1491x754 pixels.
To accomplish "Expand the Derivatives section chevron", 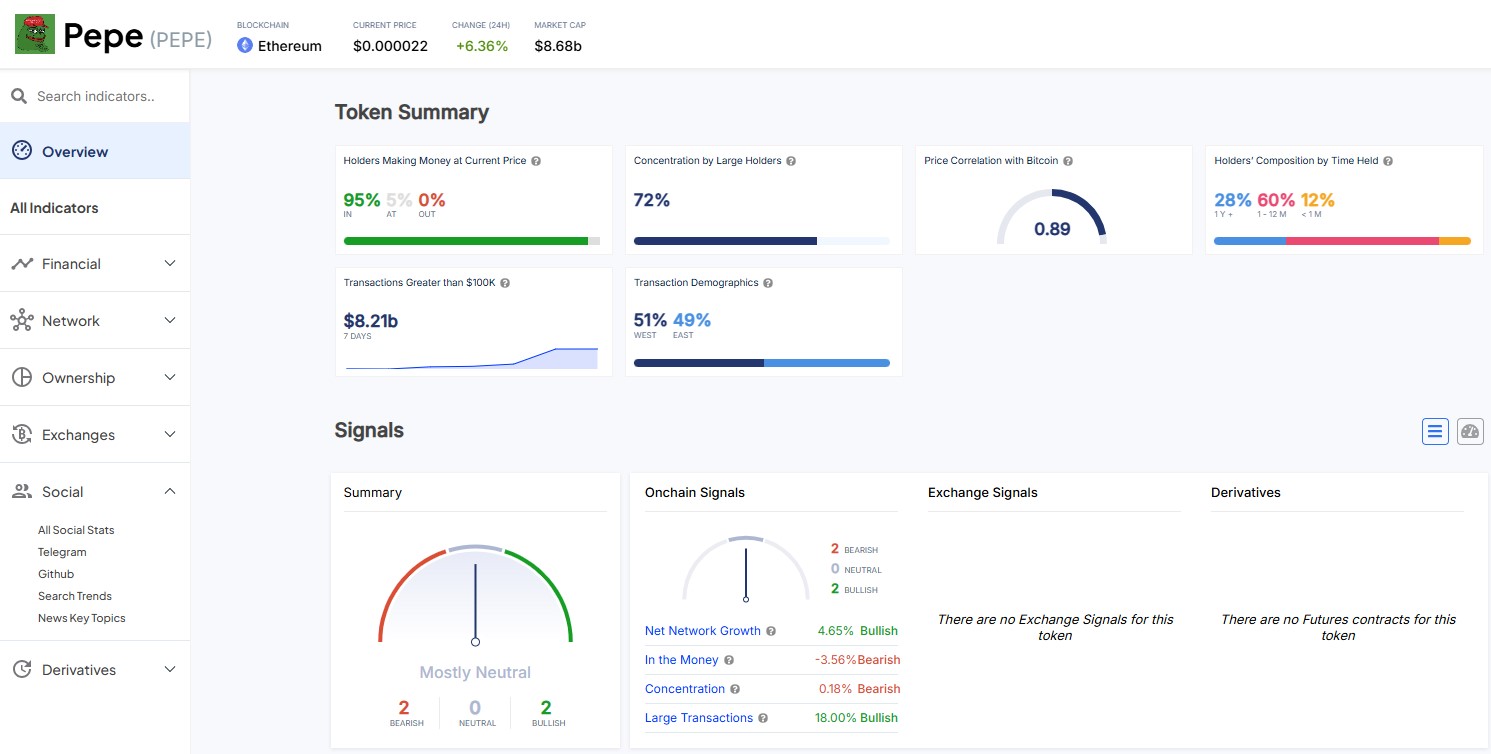I will tap(170, 670).
